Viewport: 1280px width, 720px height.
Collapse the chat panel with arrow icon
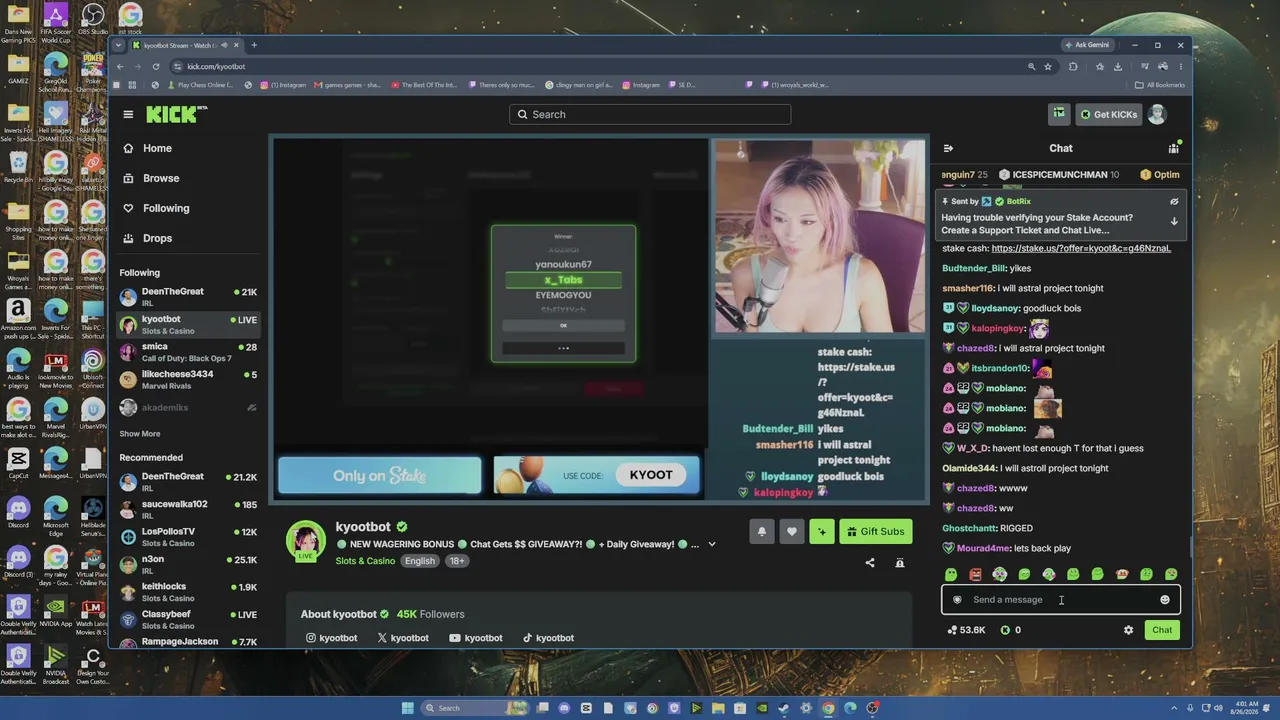coord(948,148)
